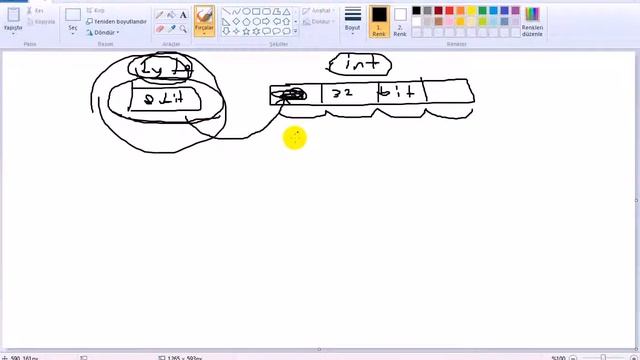Select the Magnifier tool
This screenshot has width=640, height=360.
pyautogui.click(x=183, y=29)
